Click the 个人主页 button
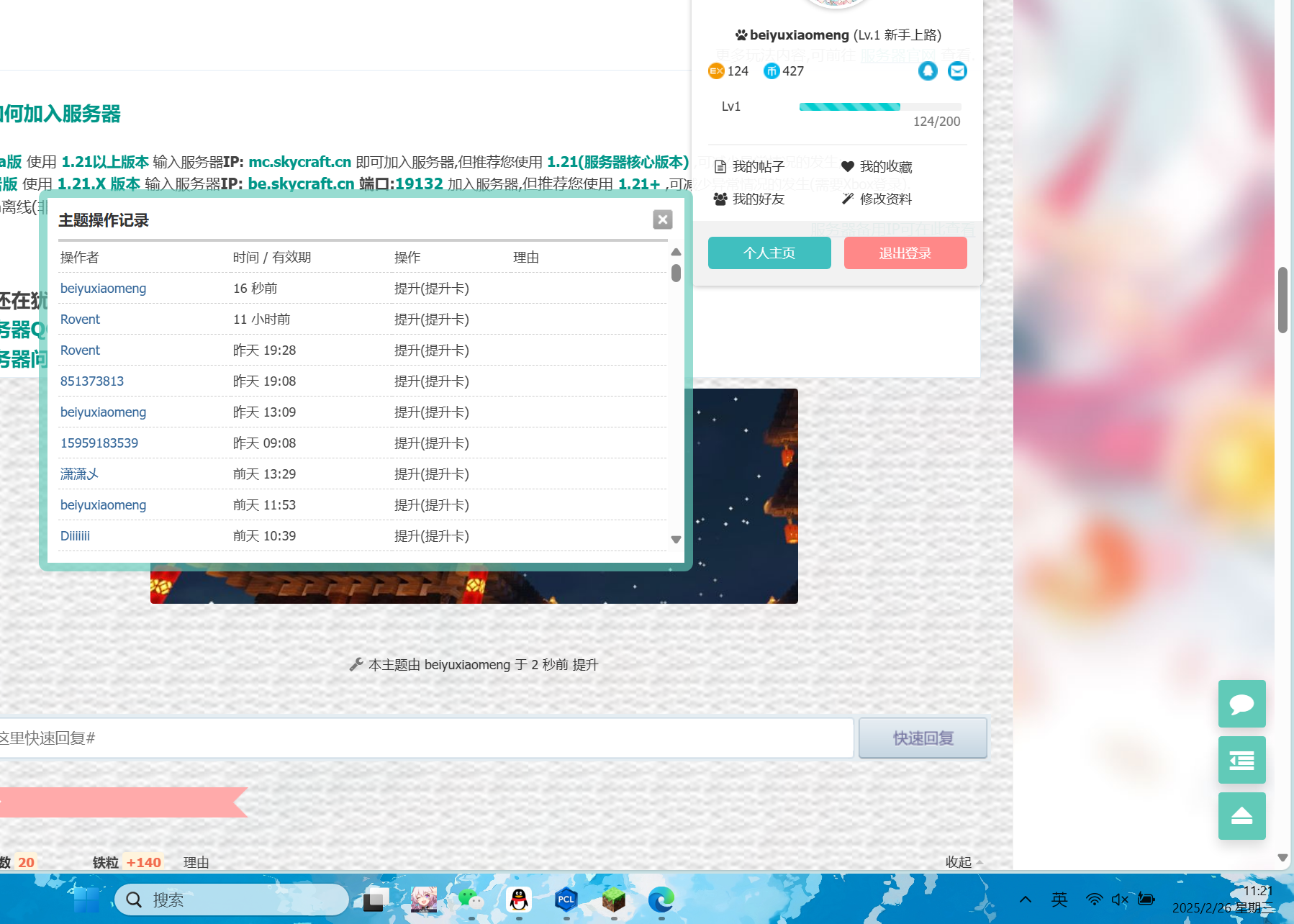 click(x=769, y=253)
